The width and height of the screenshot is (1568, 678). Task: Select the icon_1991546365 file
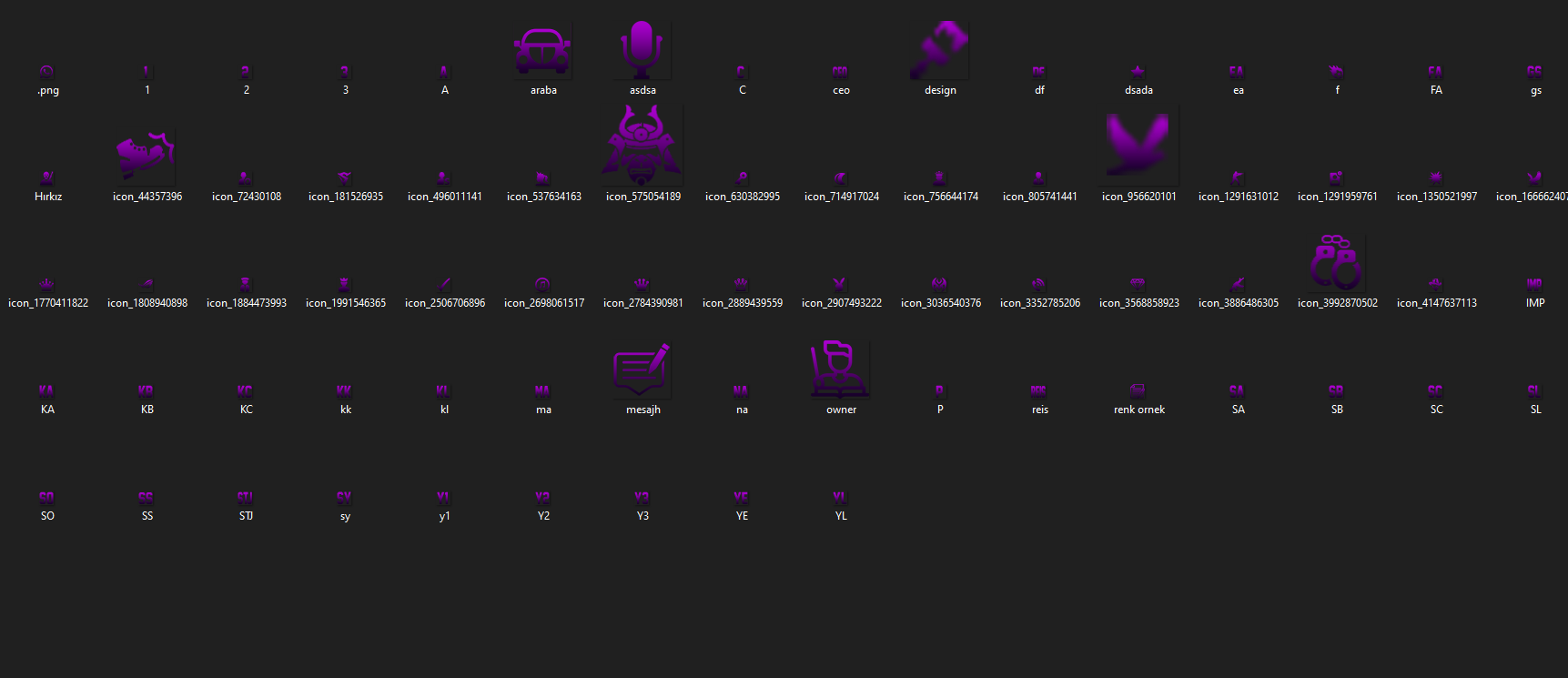click(x=344, y=284)
